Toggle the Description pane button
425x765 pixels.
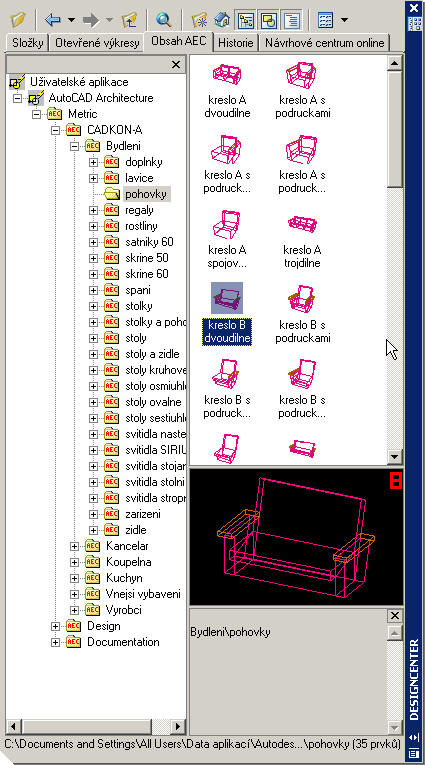(x=292, y=20)
